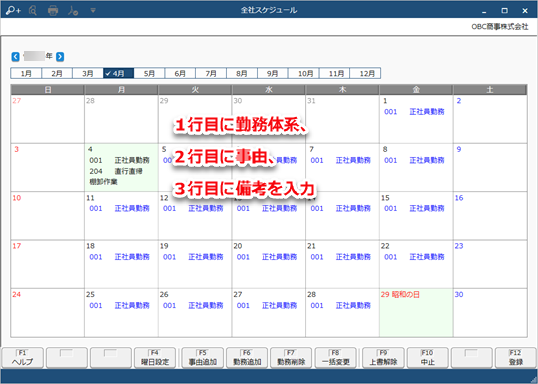Click 001 正社員勤務 on day 25
This screenshot has width=538, height=384.
tap(119, 305)
